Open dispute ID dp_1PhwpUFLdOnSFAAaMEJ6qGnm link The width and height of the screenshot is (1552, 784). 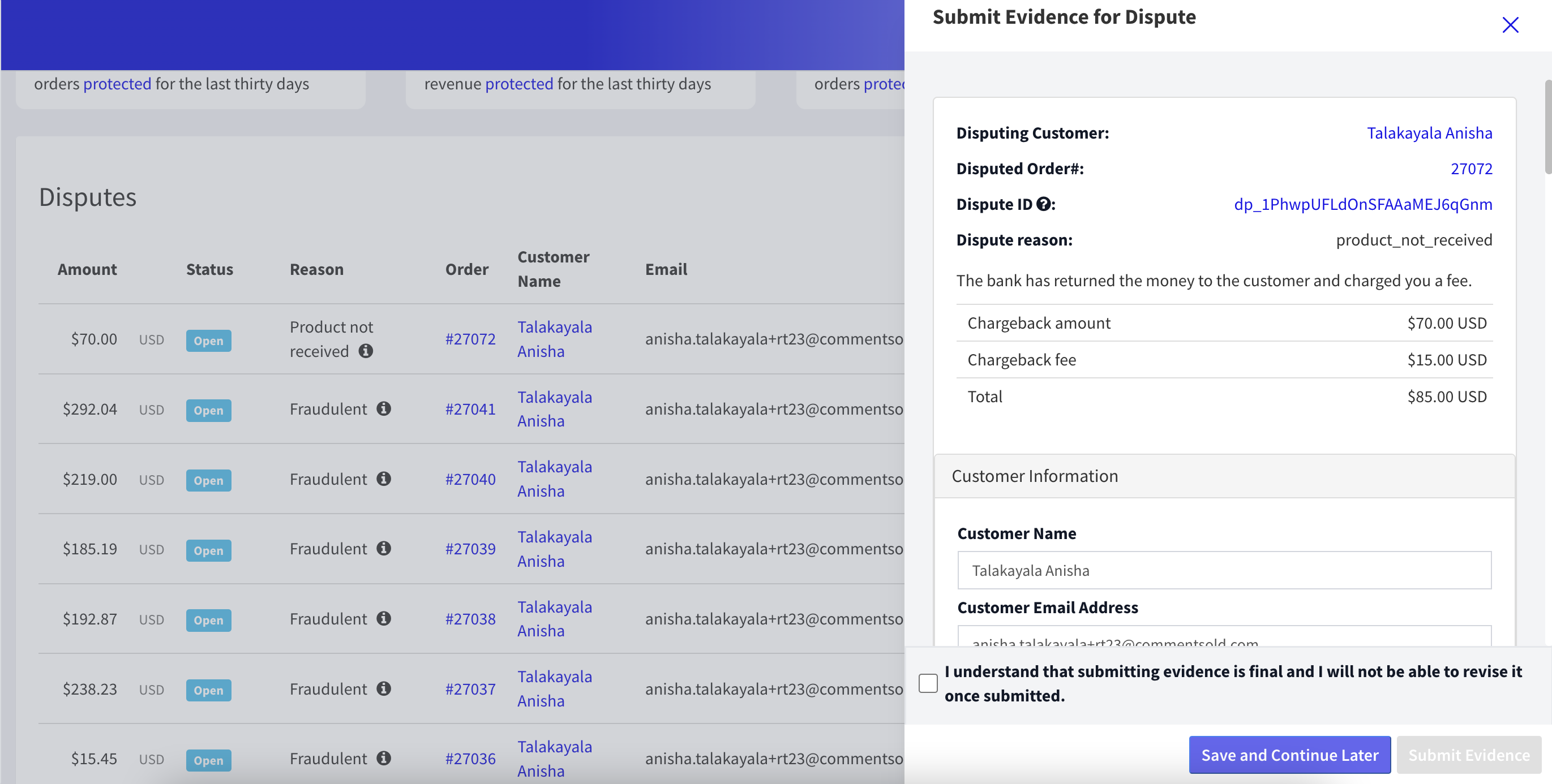(x=1363, y=205)
